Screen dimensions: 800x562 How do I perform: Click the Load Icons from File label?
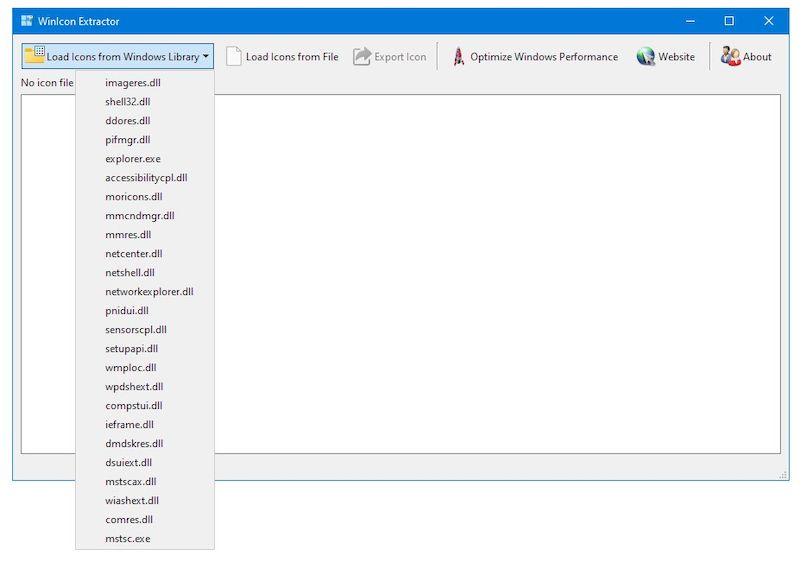pos(292,57)
